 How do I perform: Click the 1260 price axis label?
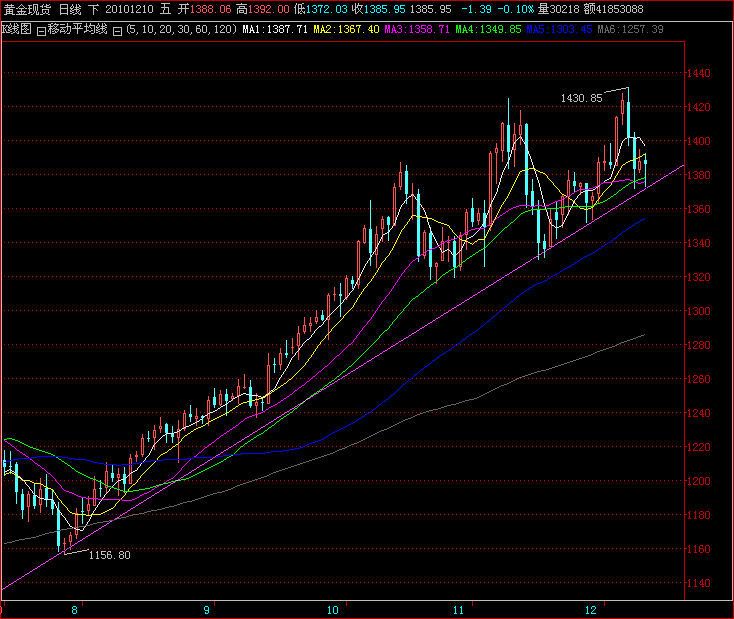click(x=699, y=379)
